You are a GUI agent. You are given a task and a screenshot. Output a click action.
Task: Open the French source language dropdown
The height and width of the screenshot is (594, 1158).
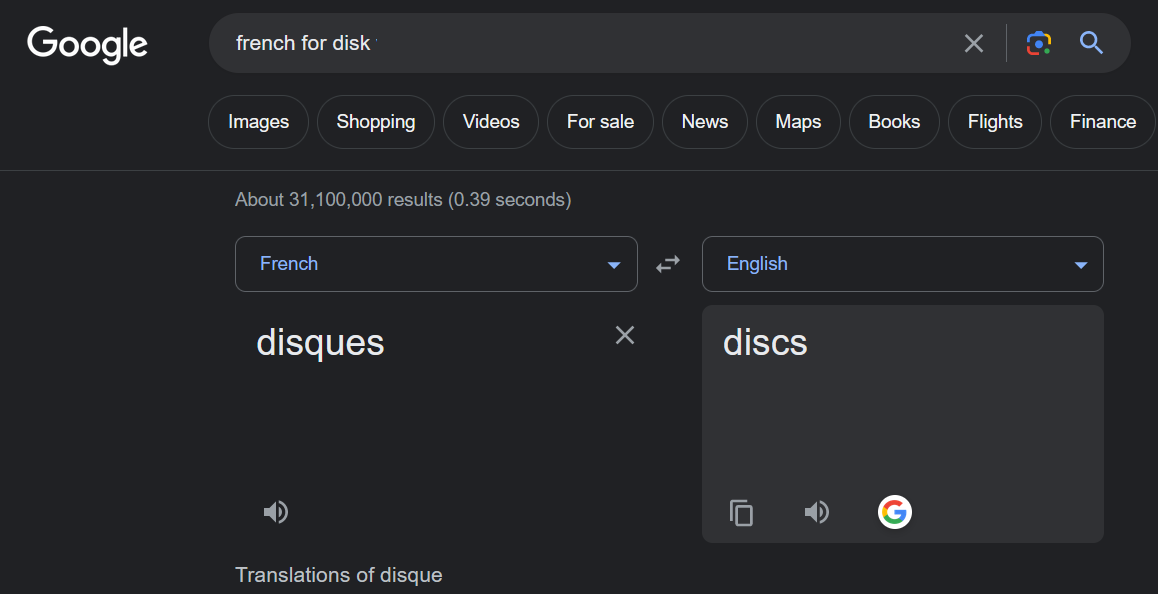(x=436, y=264)
